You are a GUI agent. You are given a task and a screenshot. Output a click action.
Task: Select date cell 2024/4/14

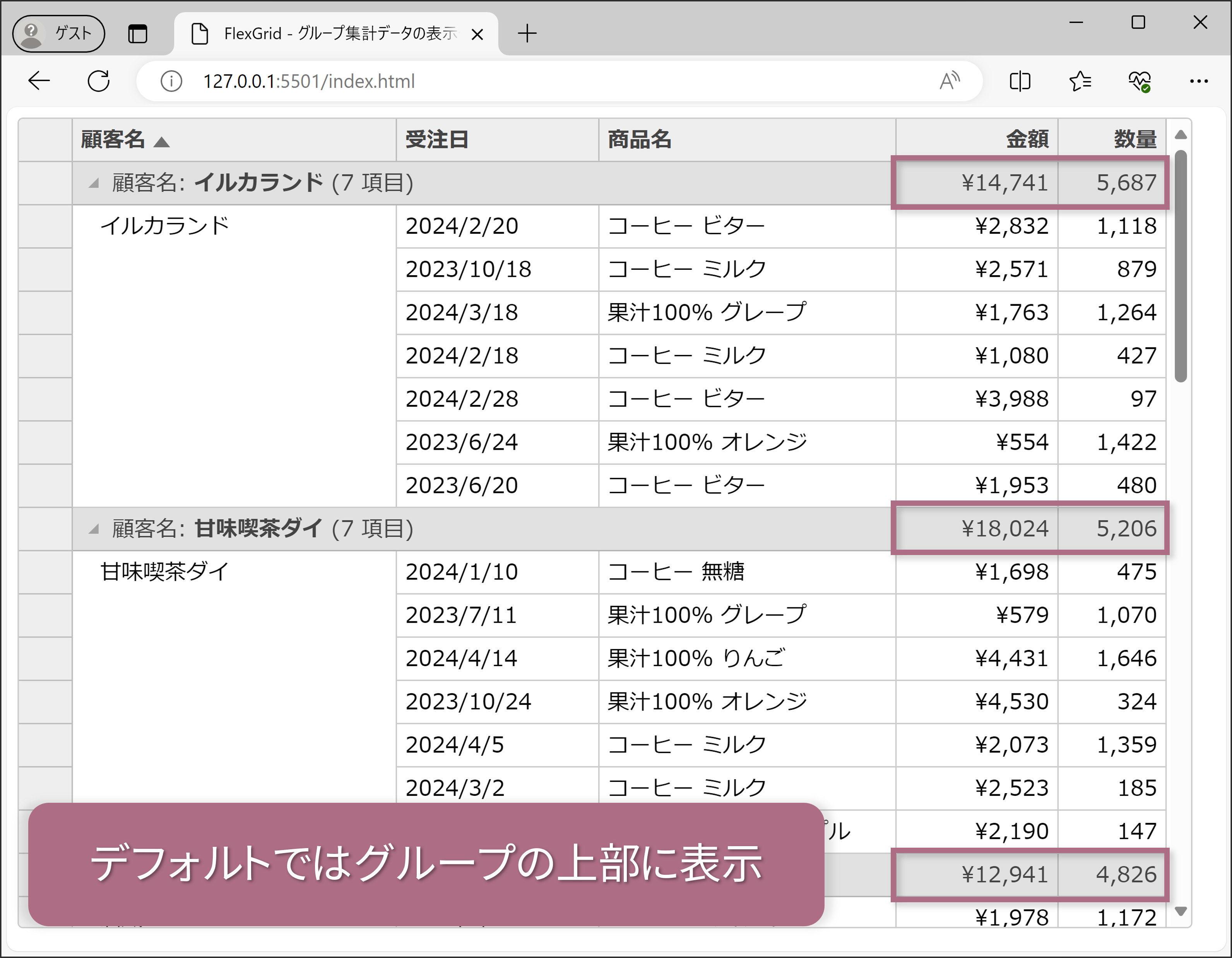point(498,658)
